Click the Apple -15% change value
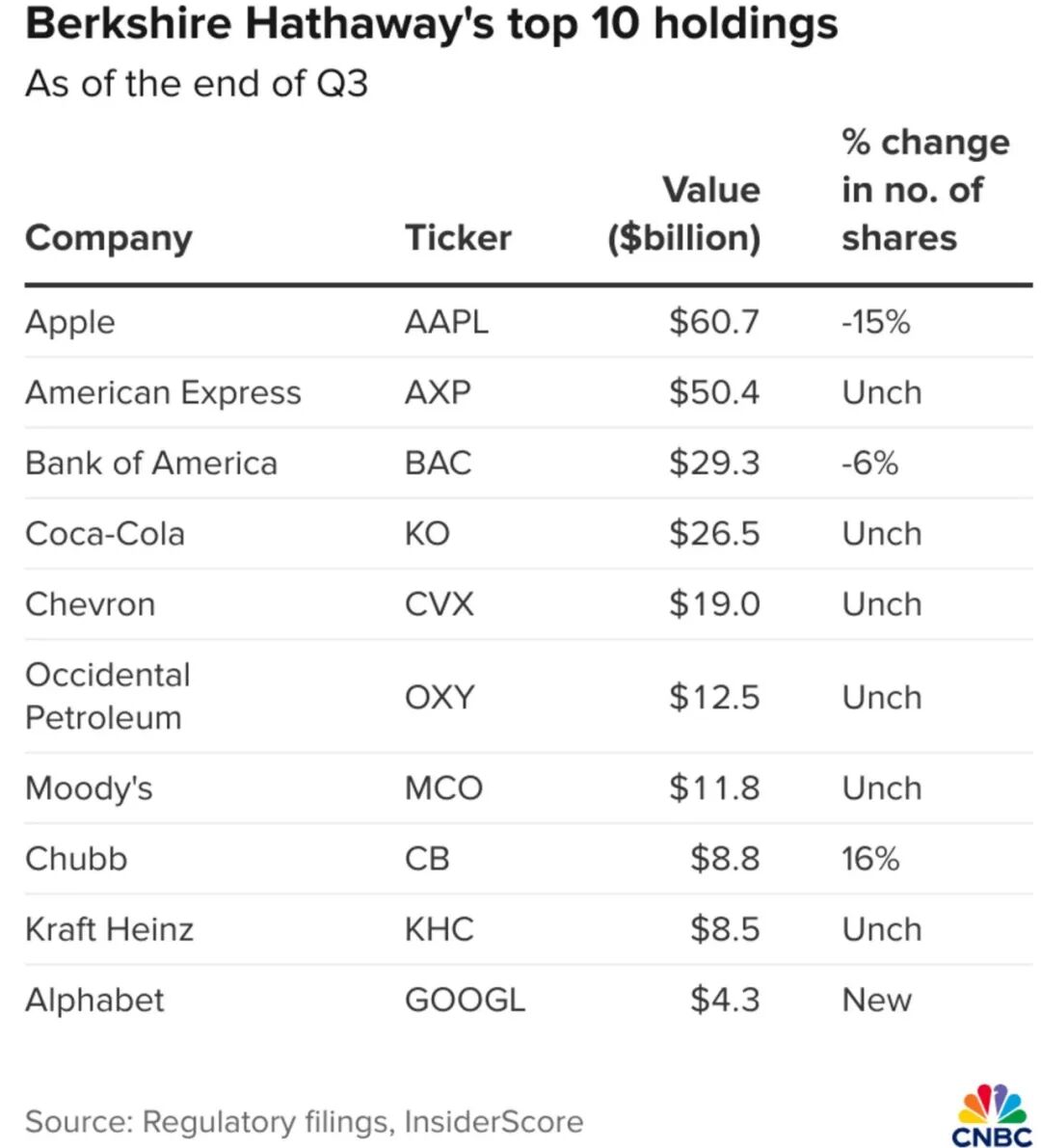Screen dimensions: 1041x1148 point(875,322)
